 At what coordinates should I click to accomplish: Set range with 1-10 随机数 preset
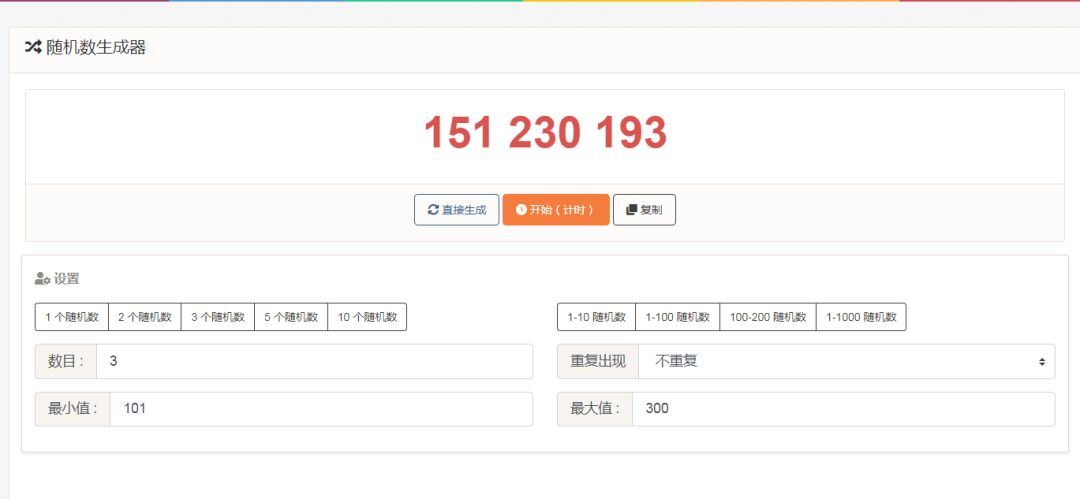coord(596,317)
